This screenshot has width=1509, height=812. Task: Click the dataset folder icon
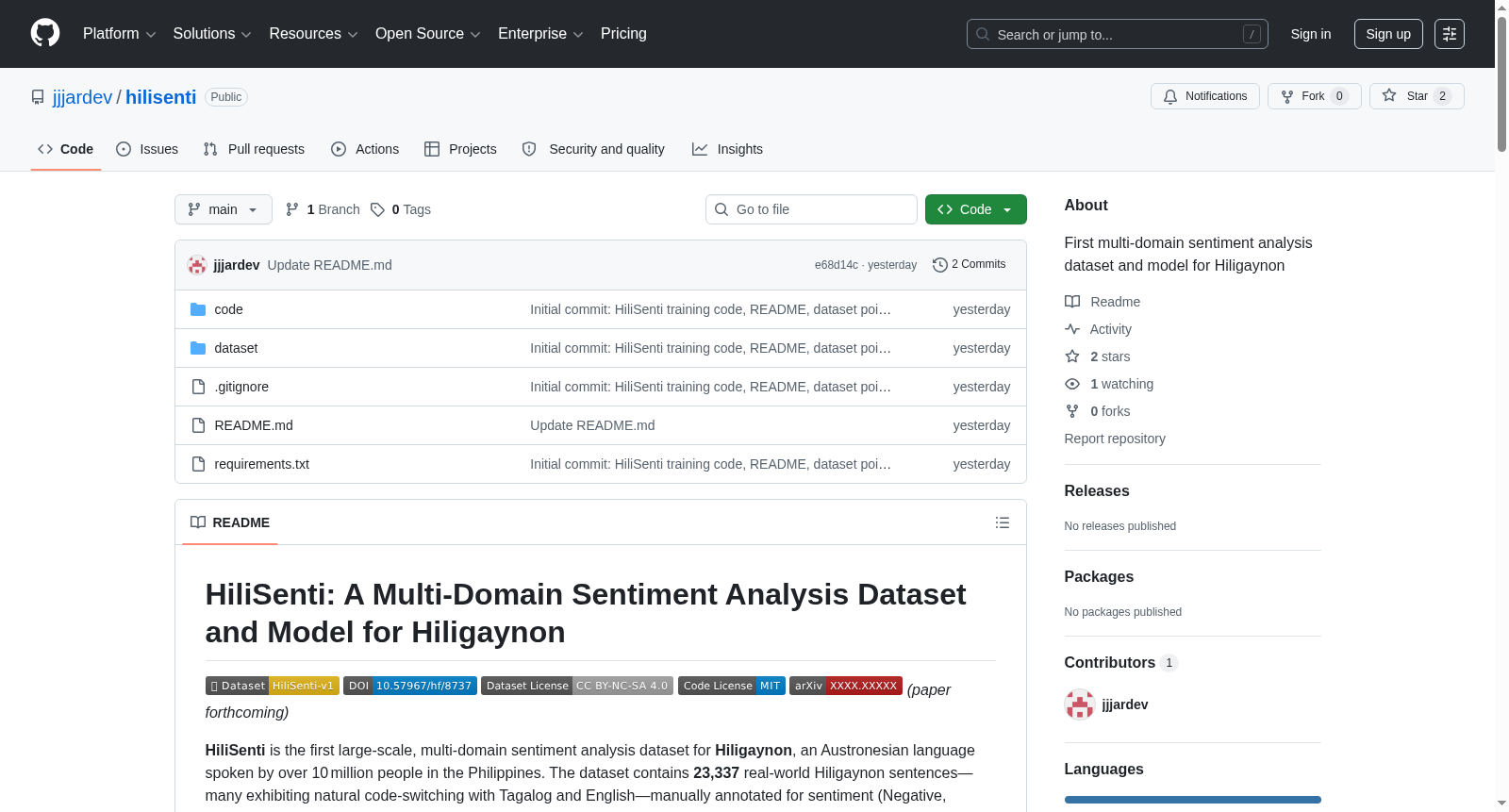click(x=198, y=348)
